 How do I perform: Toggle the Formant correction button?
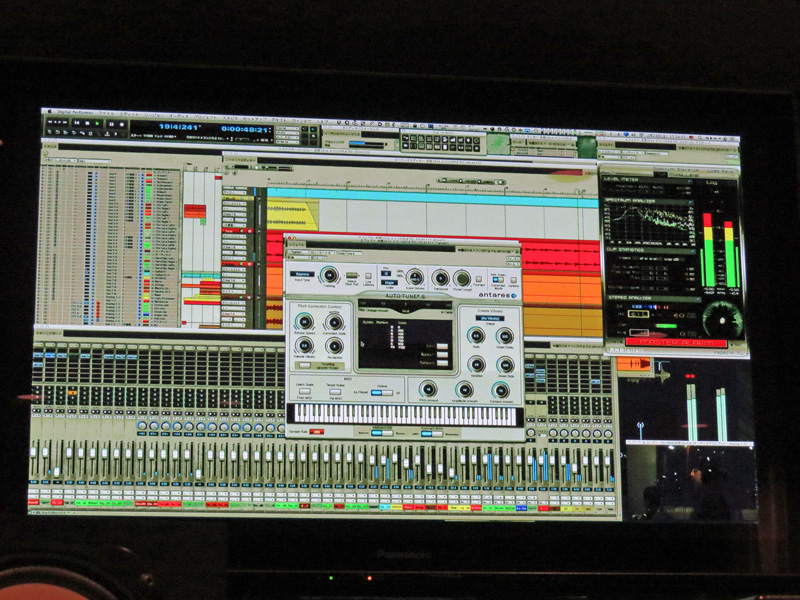click(479, 279)
